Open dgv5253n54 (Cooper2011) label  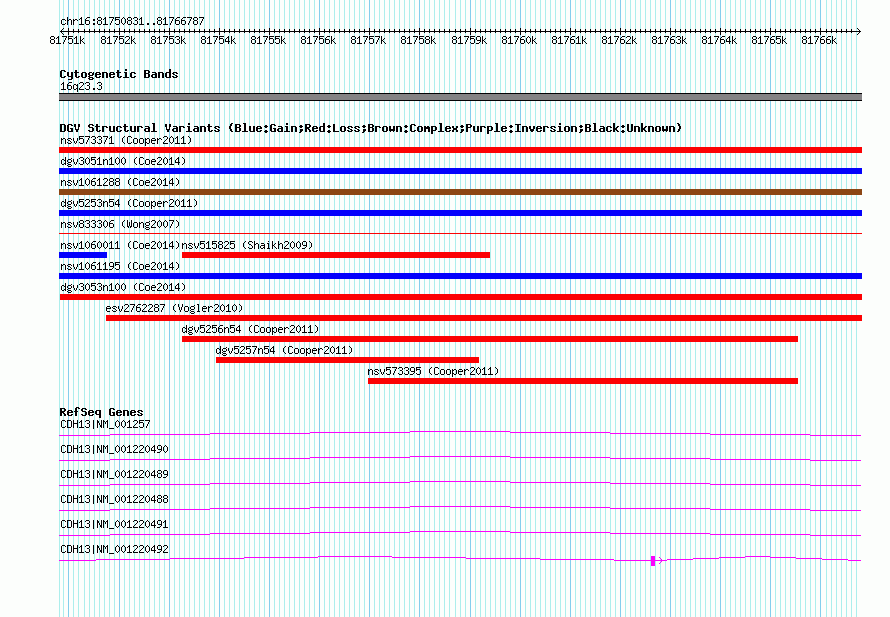129,203
